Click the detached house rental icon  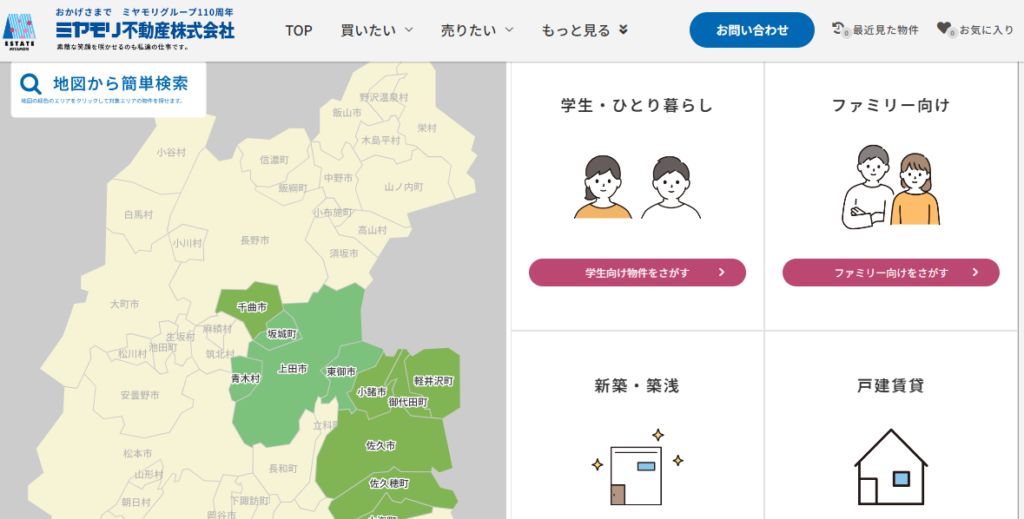[x=890, y=466]
